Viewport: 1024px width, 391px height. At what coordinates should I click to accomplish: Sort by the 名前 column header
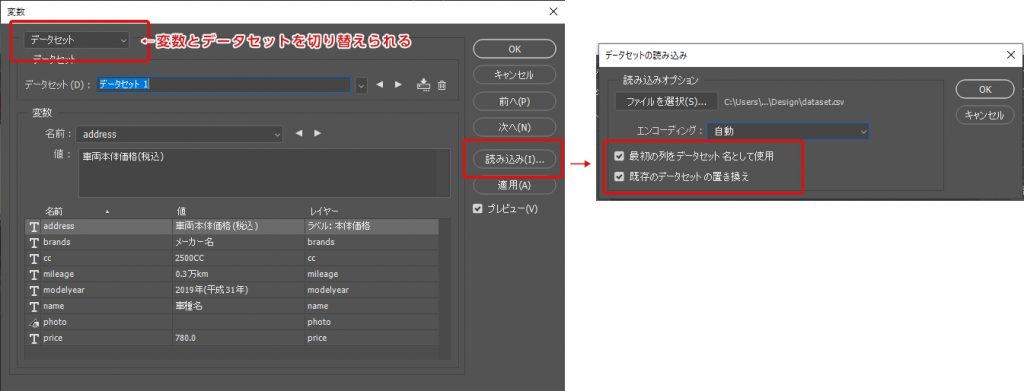pos(54,211)
